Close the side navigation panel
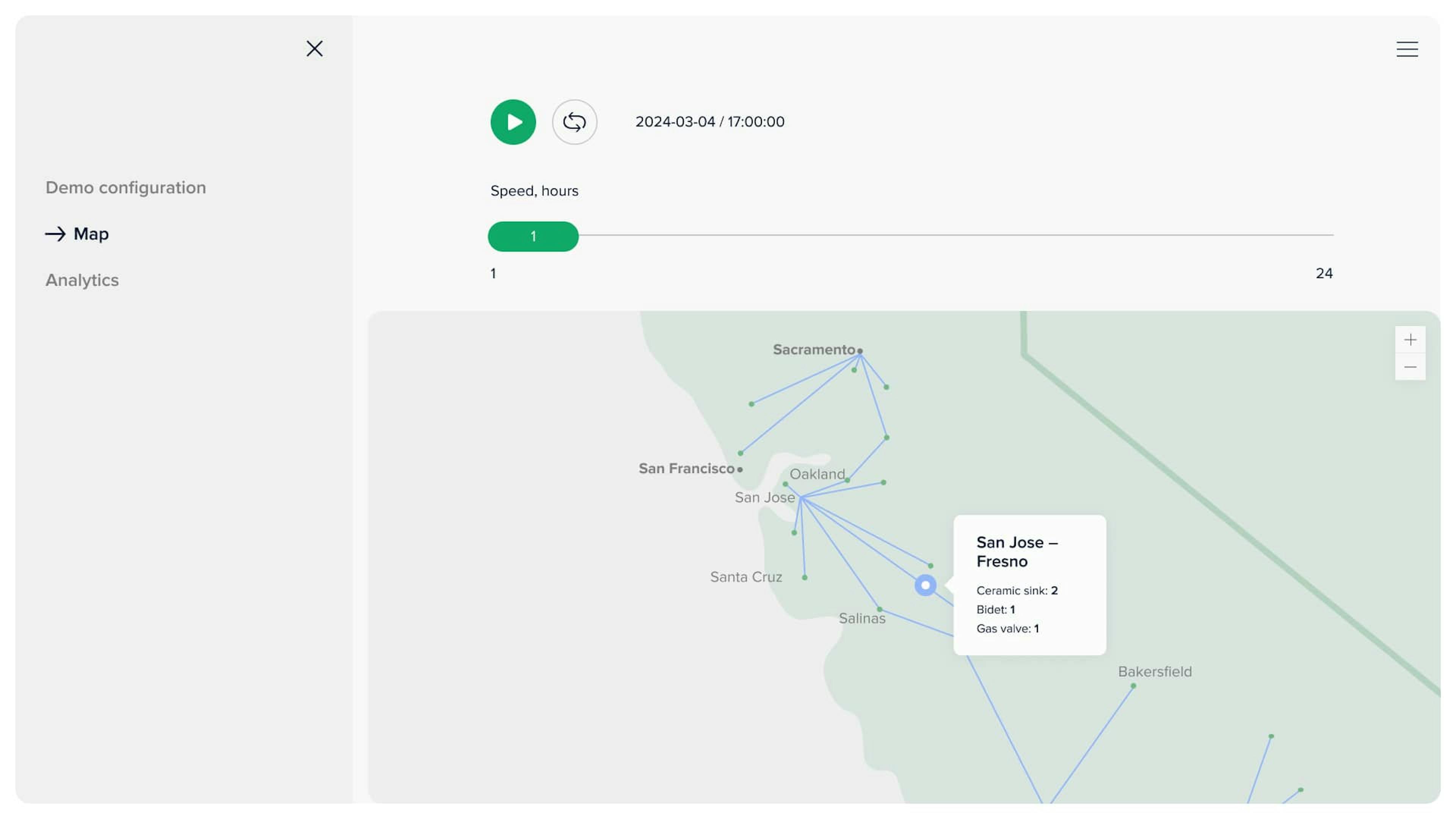Screen dimensions: 1456x819 tap(314, 49)
